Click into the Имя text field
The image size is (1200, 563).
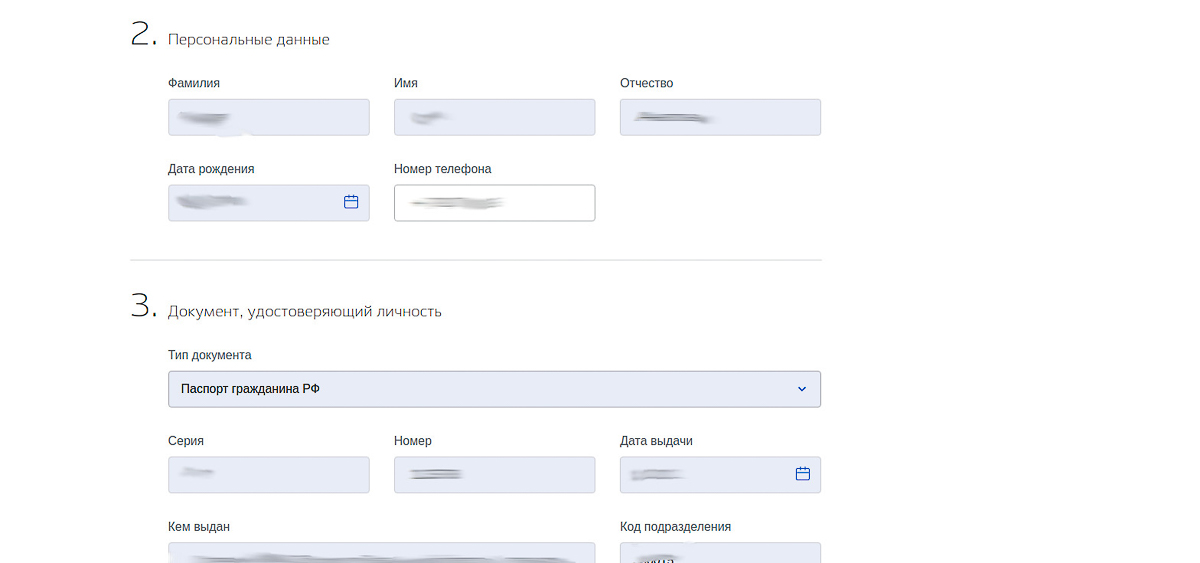(494, 117)
